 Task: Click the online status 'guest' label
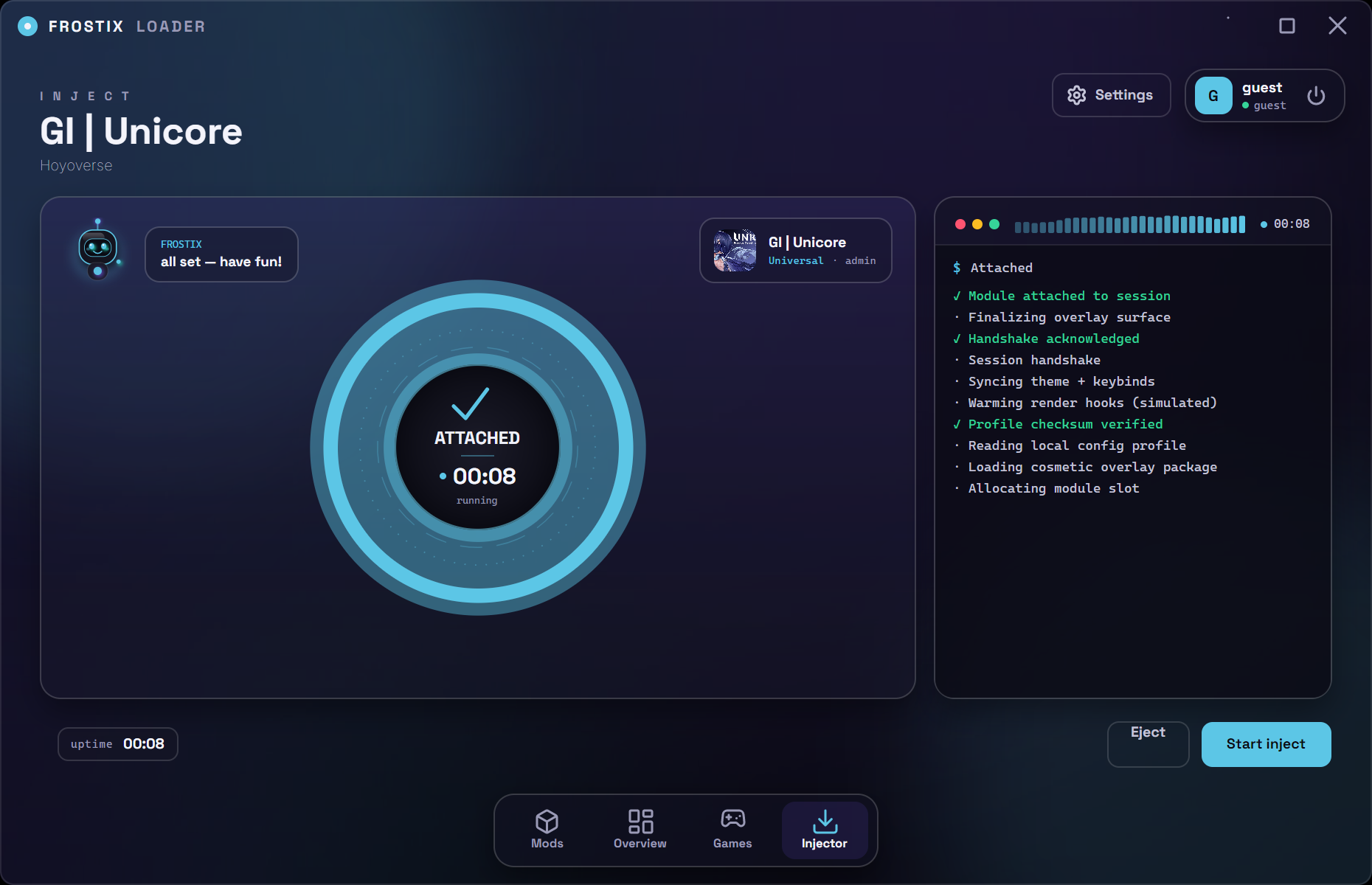(1269, 106)
